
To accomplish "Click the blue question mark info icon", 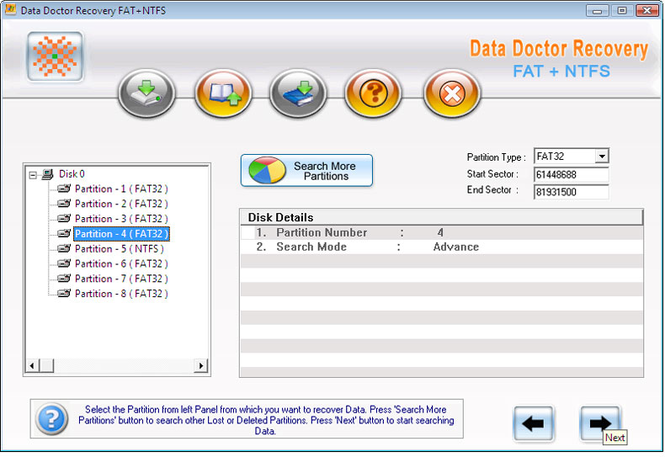I will coord(52,419).
